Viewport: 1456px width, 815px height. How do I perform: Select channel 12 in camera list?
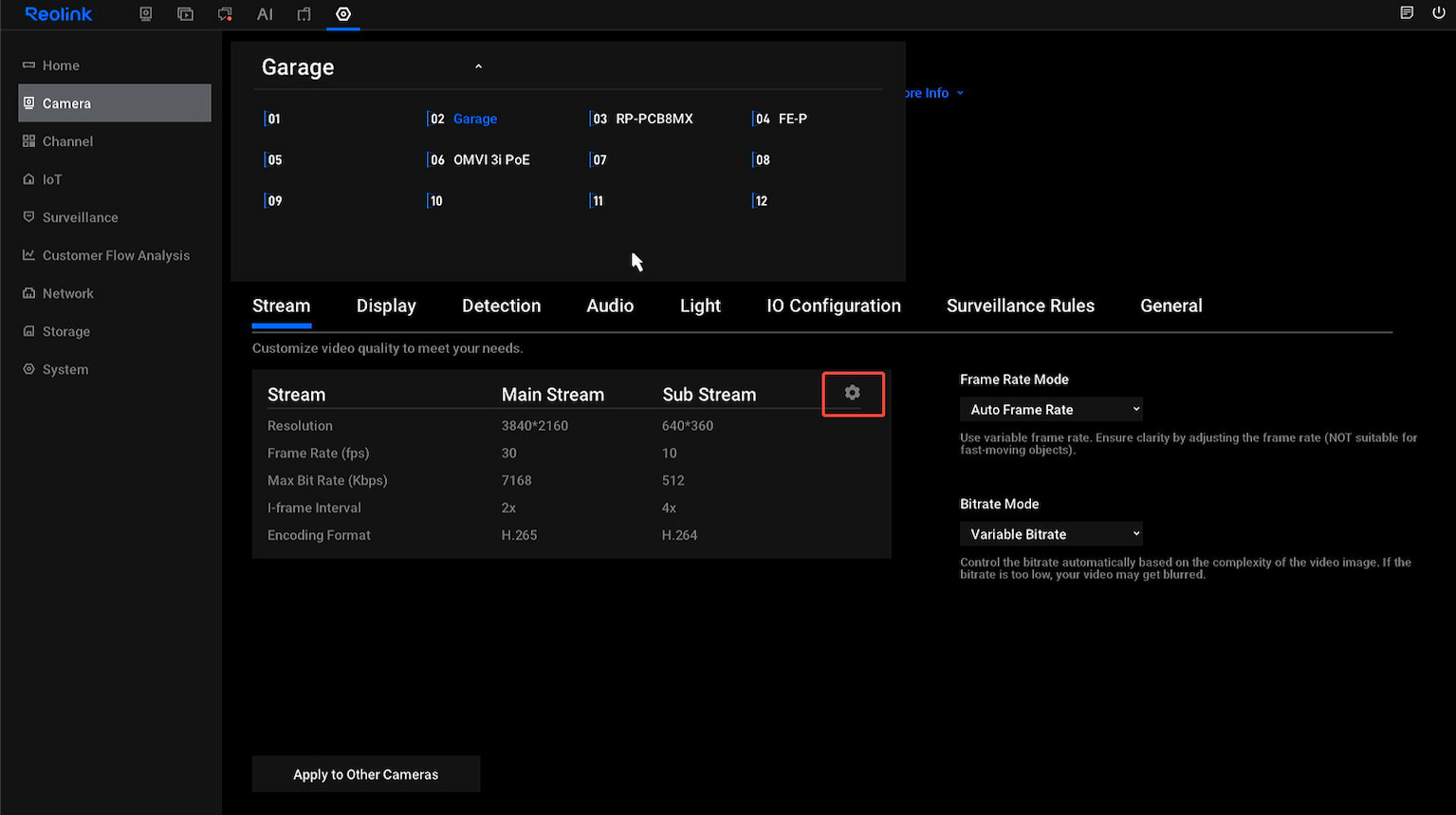coord(761,200)
